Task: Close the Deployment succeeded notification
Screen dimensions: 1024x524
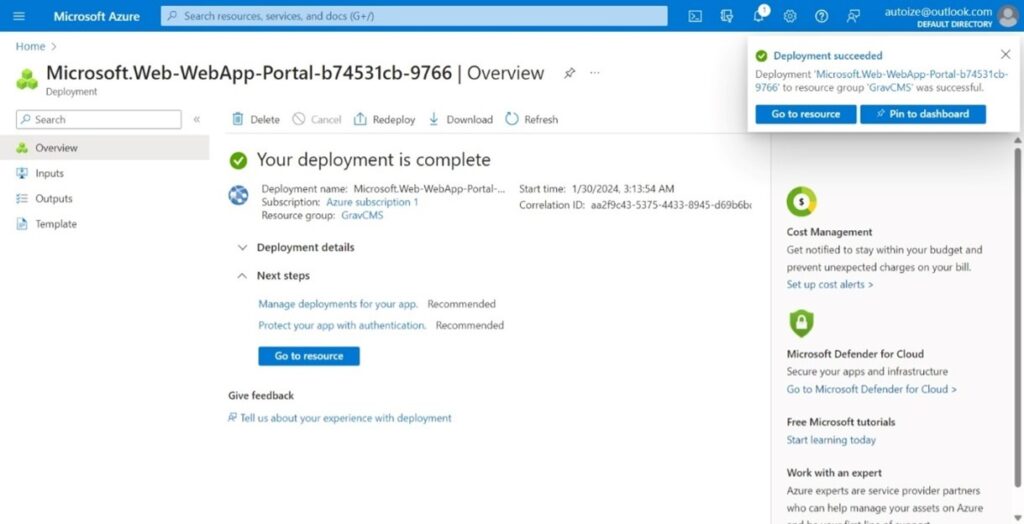Action: point(1005,55)
